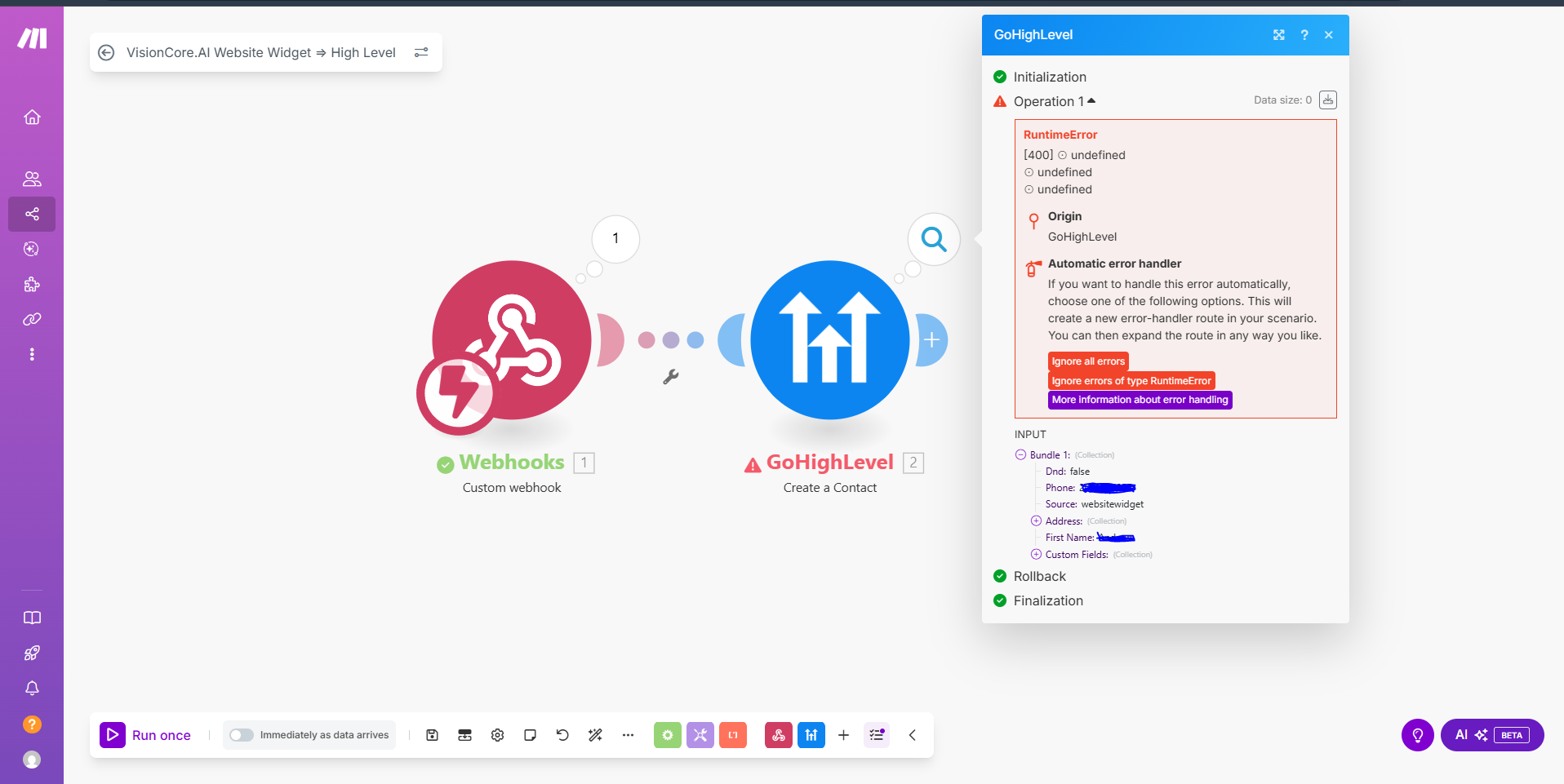1564x784 pixels.
Task: Open the blue GoHighLevel favorite in toolbar
Action: pyautogui.click(x=811, y=735)
